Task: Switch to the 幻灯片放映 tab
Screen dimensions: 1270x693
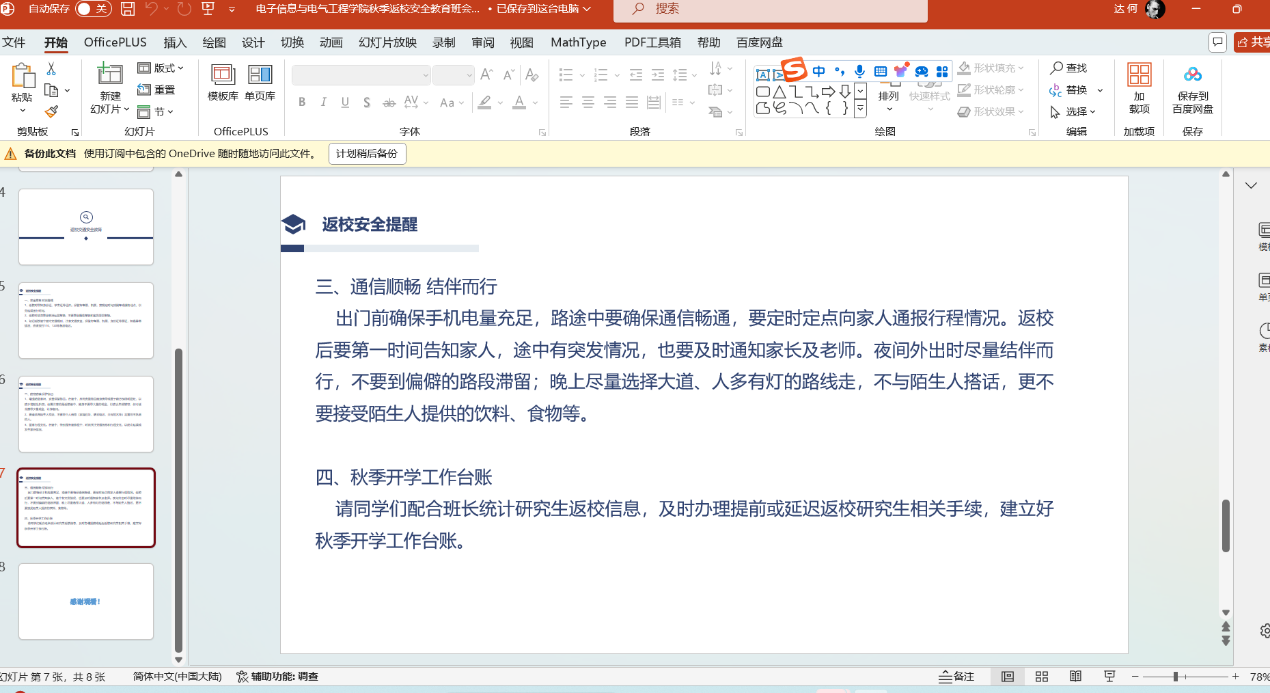Action: pyautogui.click(x=387, y=43)
